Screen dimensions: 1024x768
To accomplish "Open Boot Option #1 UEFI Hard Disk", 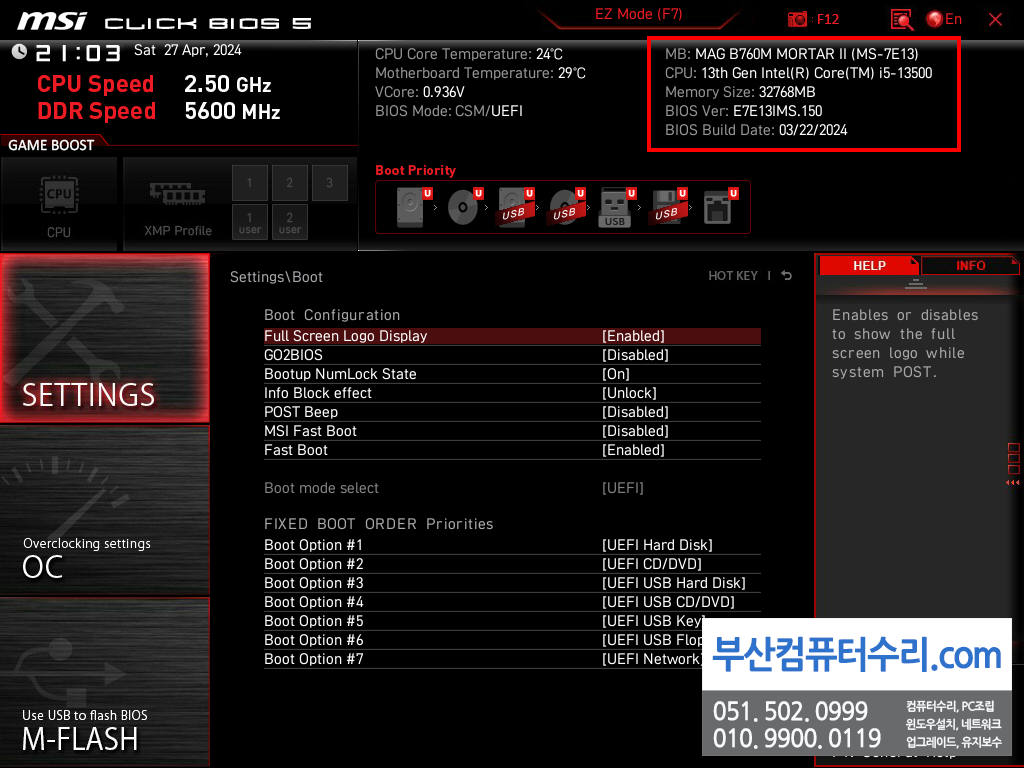I will [512, 545].
